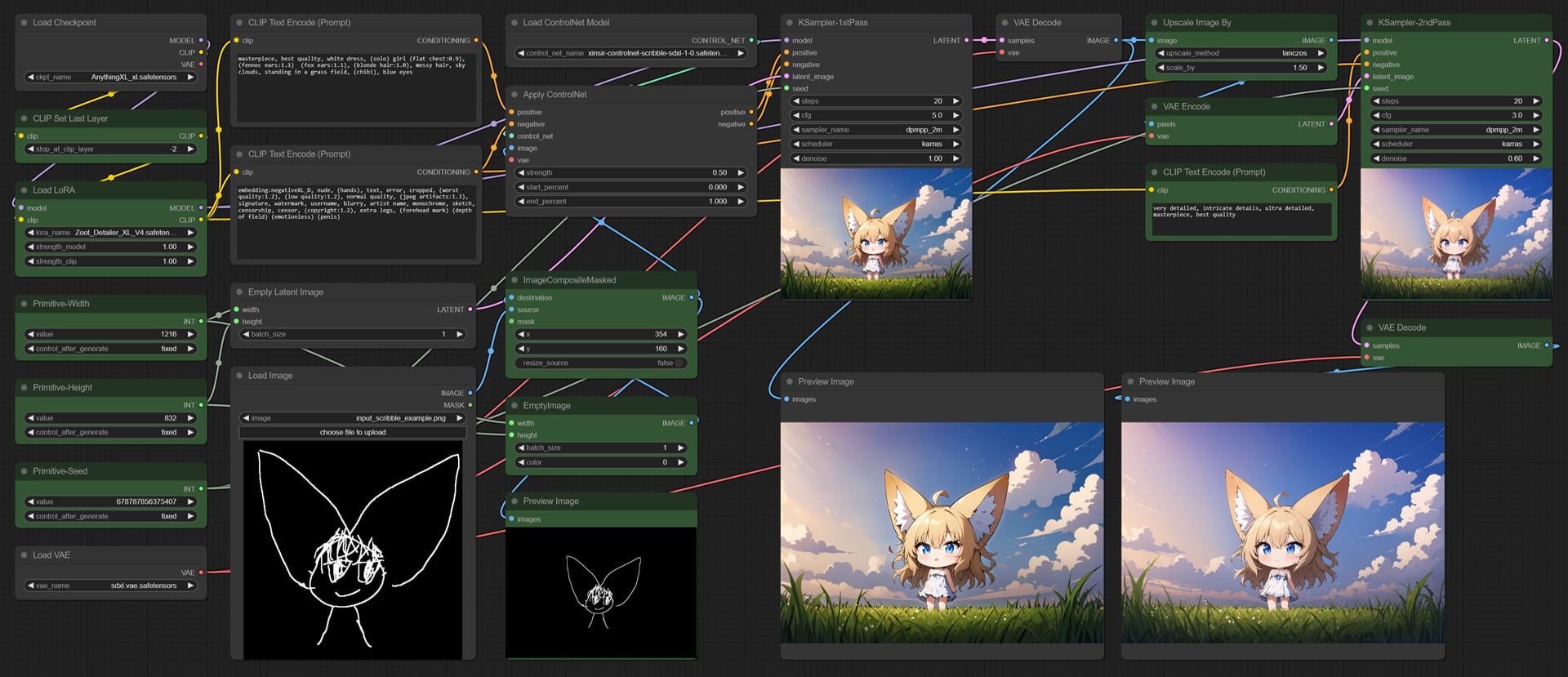This screenshot has height=677, width=1568.
Task: Click the color value field in EmptyImage
Action: tap(601, 462)
